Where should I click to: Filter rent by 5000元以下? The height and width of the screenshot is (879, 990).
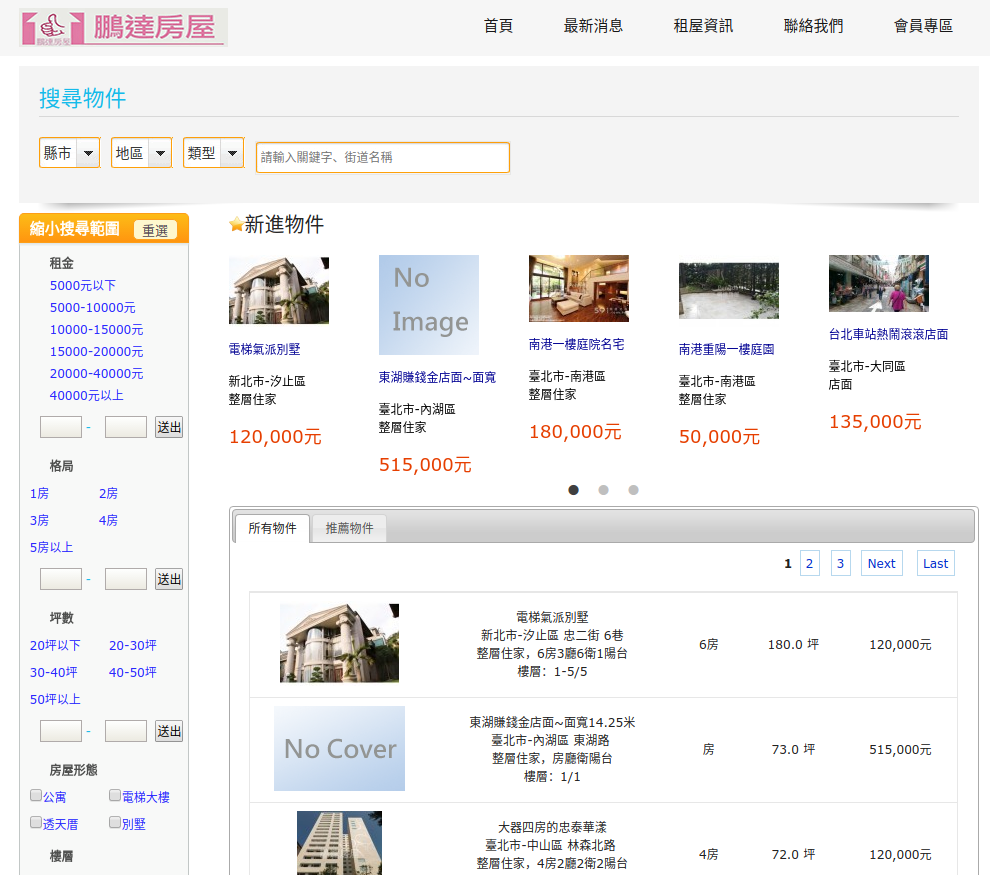(x=83, y=285)
